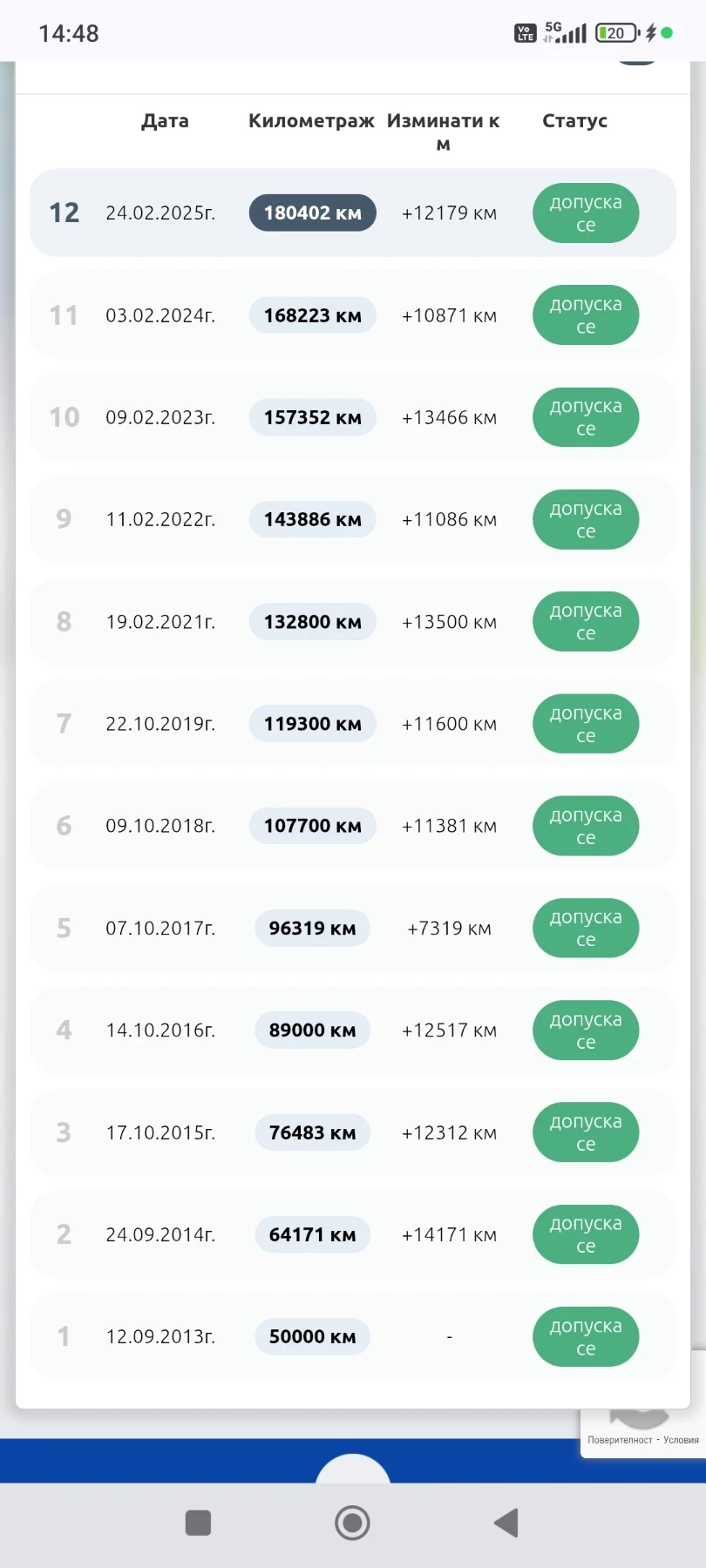Tap the battery indicator in status bar

pos(616,33)
